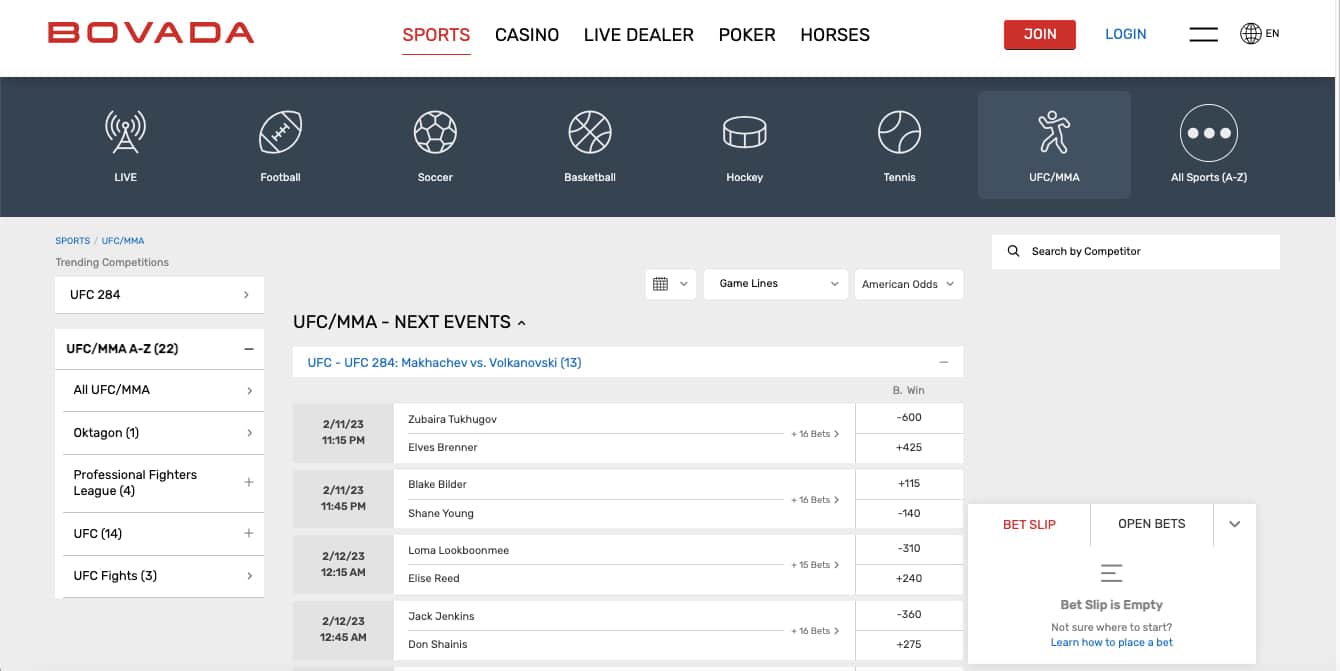Image resolution: width=1340 pixels, height=671 pixels.
Task: Click the EN language label
Action: click(x=1272, y=34)
